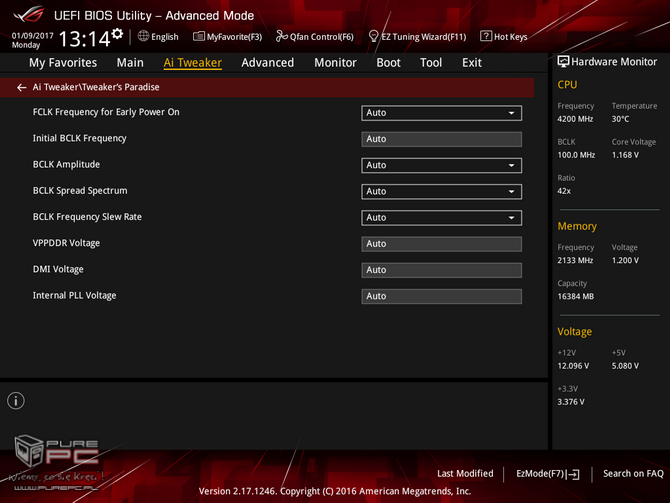Open the Exit tab
Screen dimensions: 670x503
(x=472, y=63)
